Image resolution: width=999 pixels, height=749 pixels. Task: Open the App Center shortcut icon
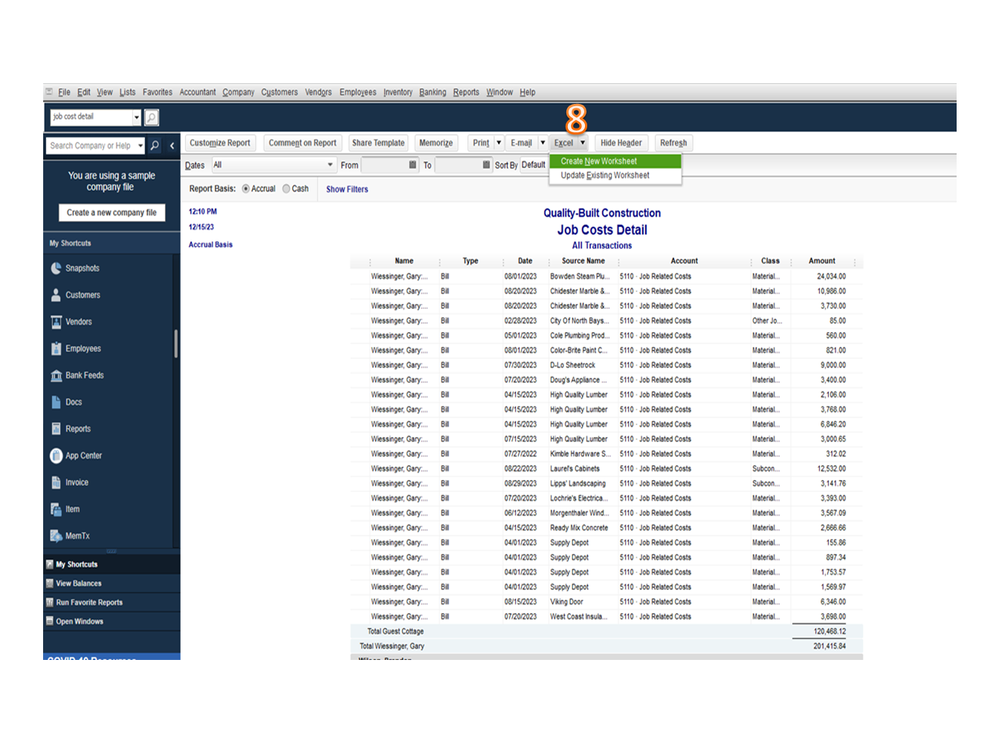[56, 455]
